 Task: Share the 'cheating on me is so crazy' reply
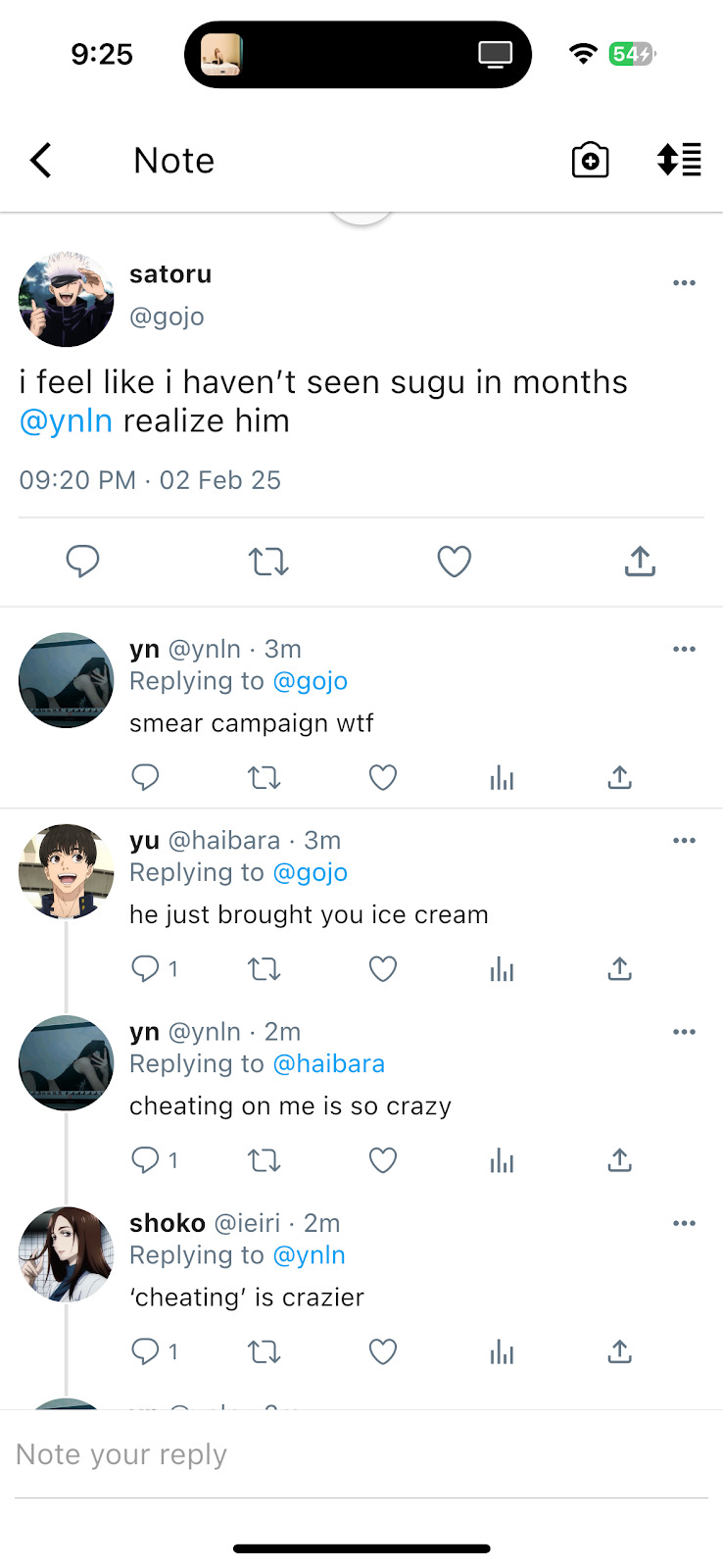619,1160
